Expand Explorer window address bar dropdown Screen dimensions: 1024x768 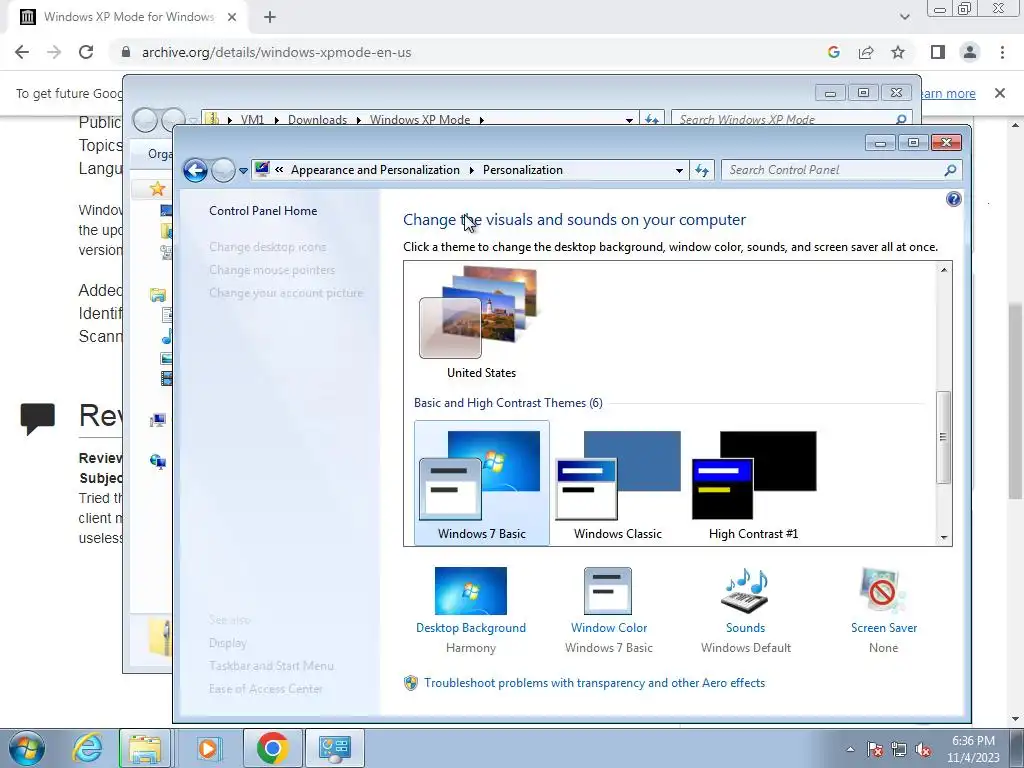point(629,120)
